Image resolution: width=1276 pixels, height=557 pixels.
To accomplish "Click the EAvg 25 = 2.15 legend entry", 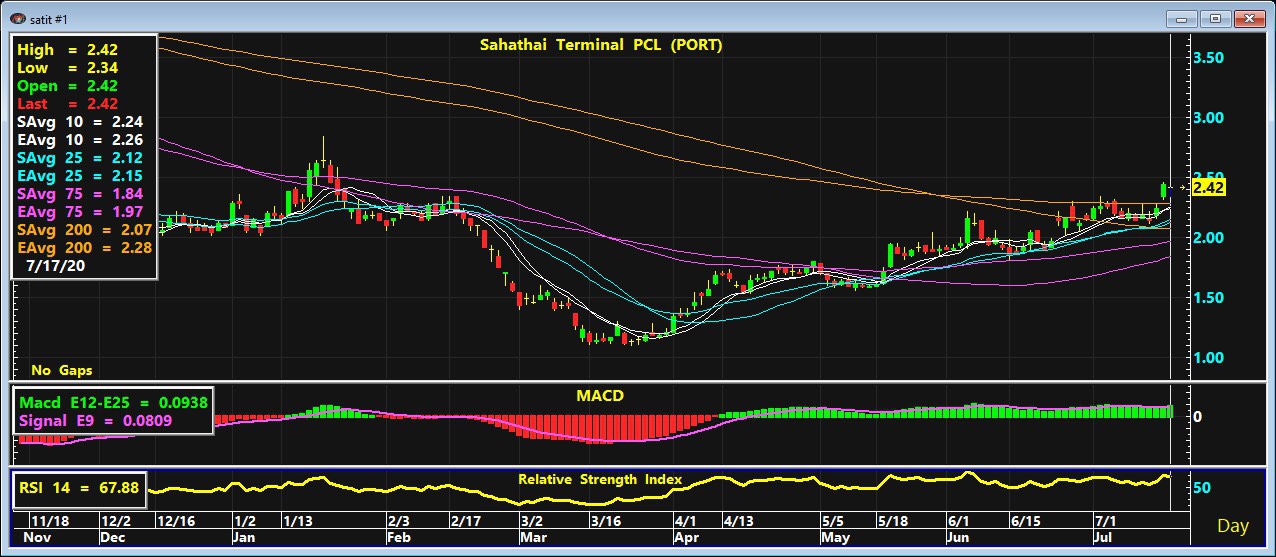I will click(x=80, y=176).
